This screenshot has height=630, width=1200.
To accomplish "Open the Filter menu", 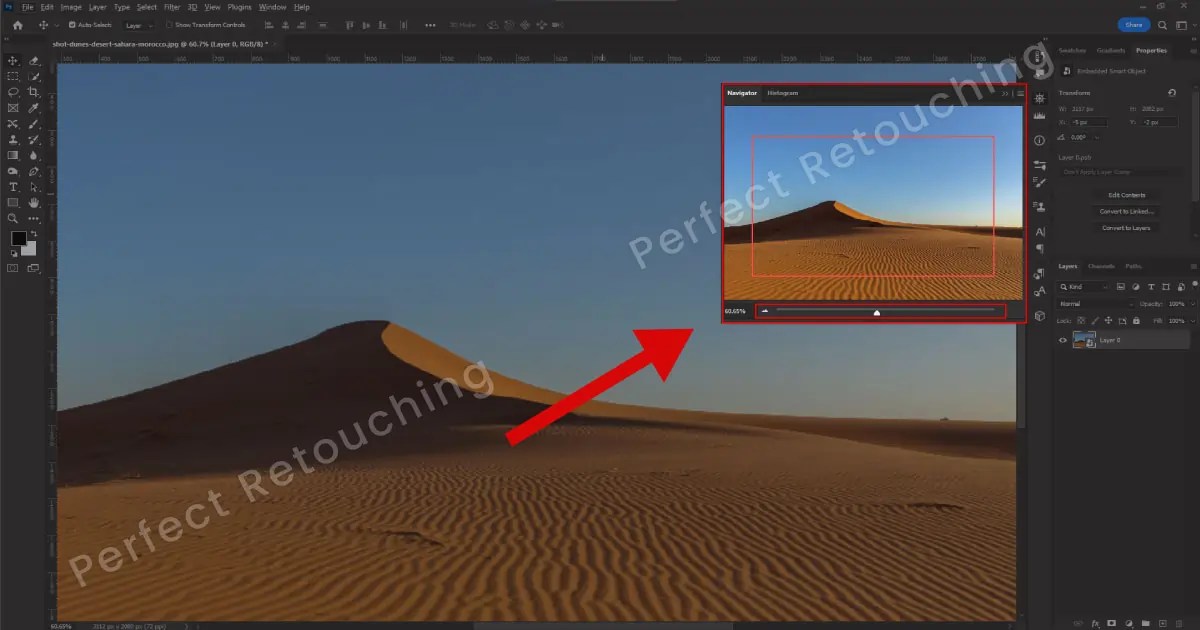I will (172, 6).
